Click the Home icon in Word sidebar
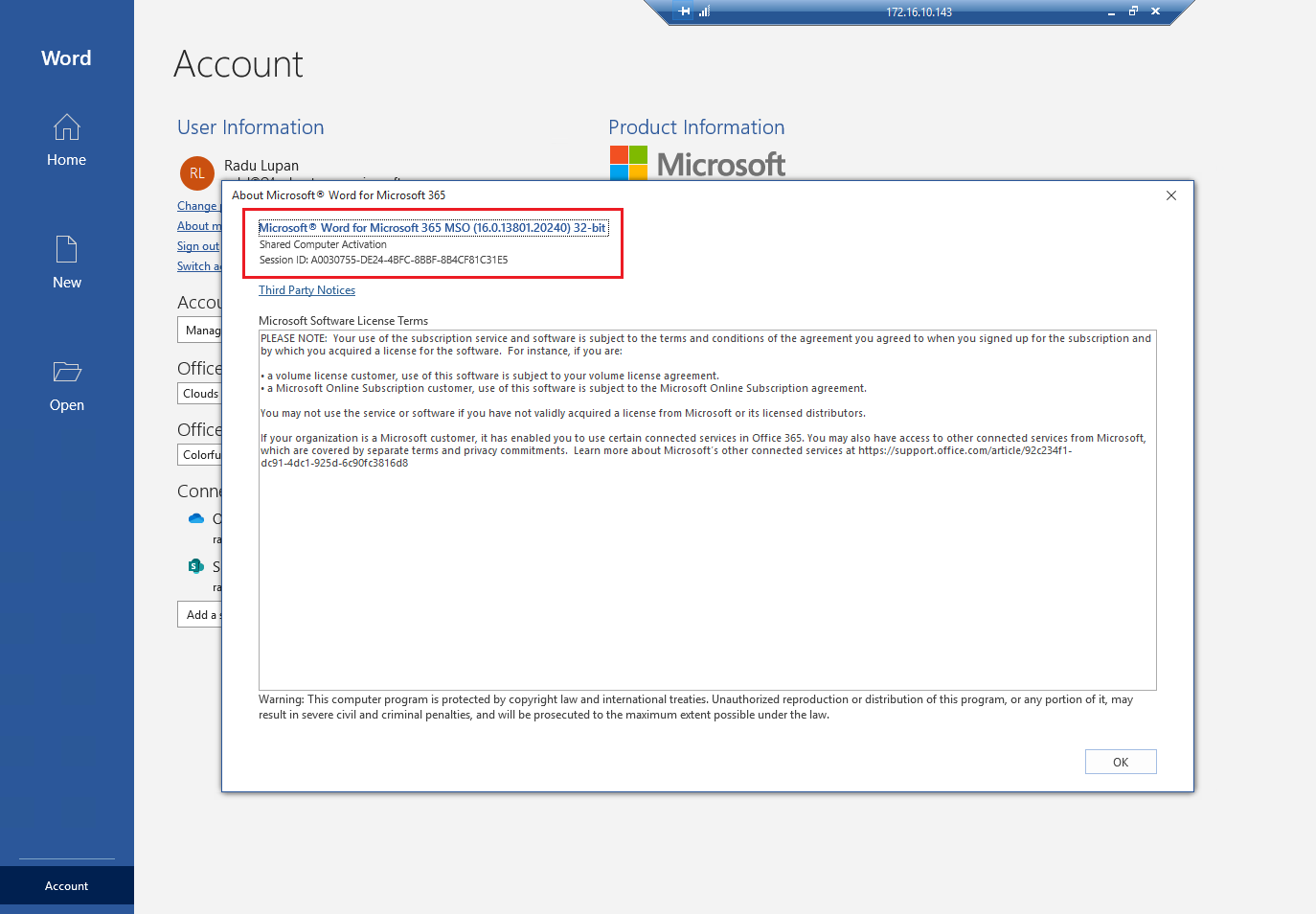Image resolution: width=1316 pixels, height=914 pixels. pos(66,127)
